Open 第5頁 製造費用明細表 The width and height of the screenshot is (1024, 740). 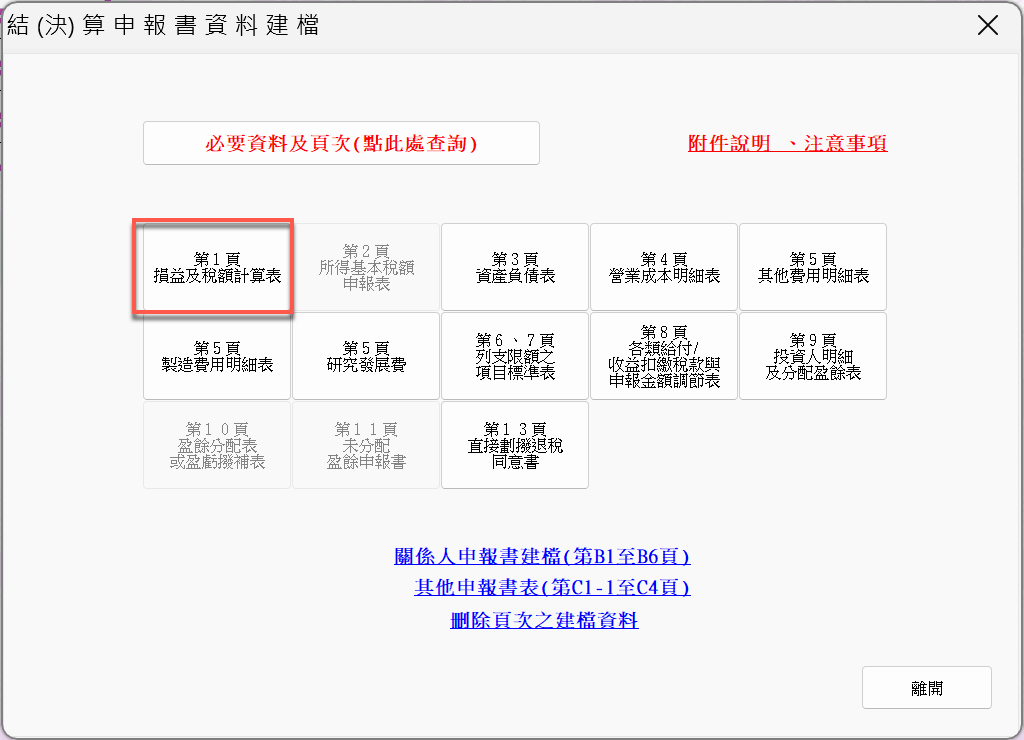click(217, 356)
